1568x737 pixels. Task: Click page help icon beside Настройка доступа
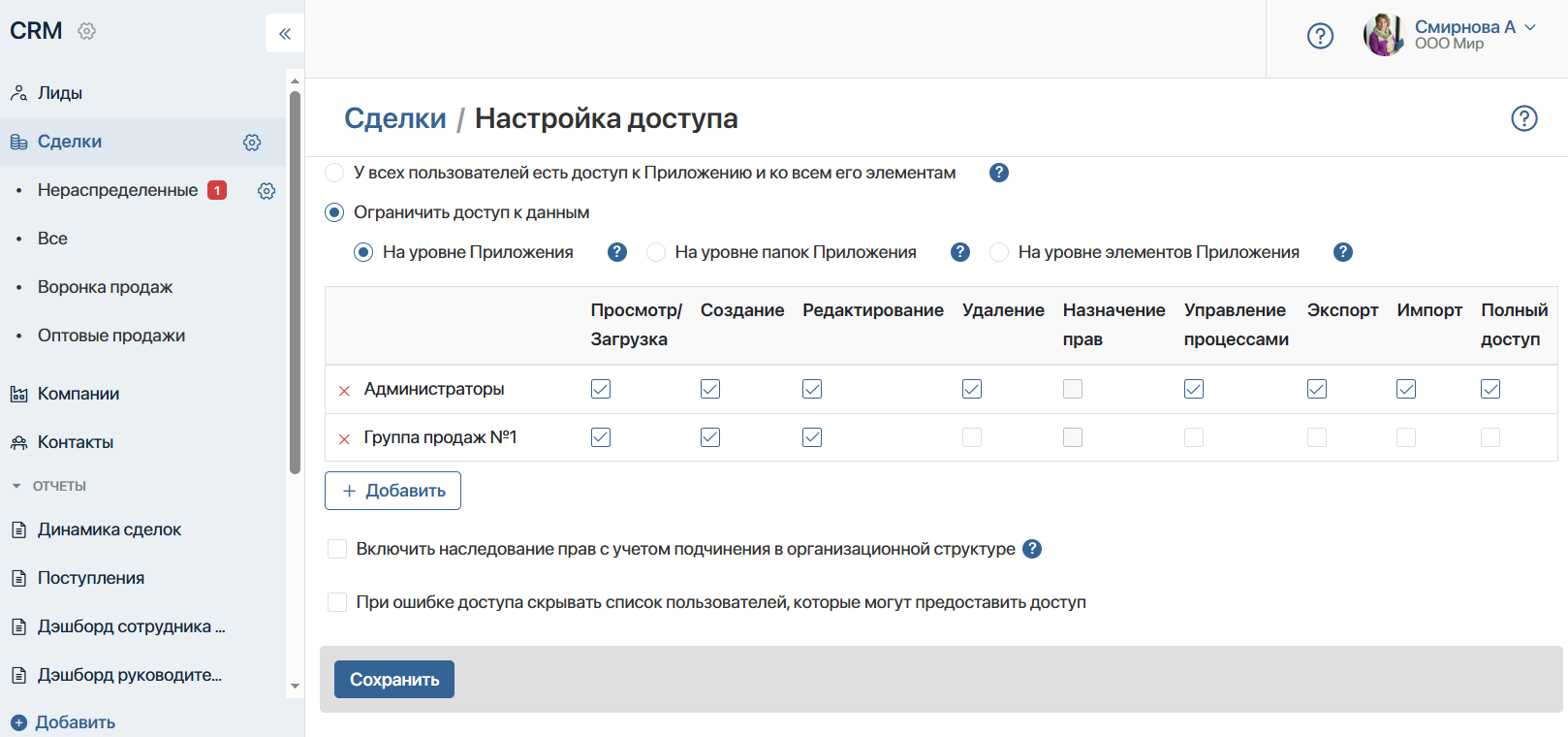pos(1524,118)
